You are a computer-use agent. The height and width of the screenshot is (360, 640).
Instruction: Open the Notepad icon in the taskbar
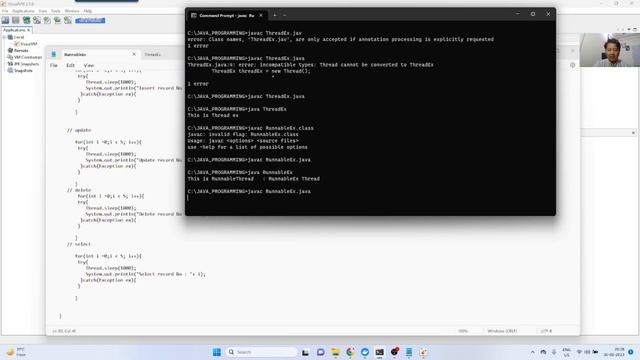[x=409, y=352]
